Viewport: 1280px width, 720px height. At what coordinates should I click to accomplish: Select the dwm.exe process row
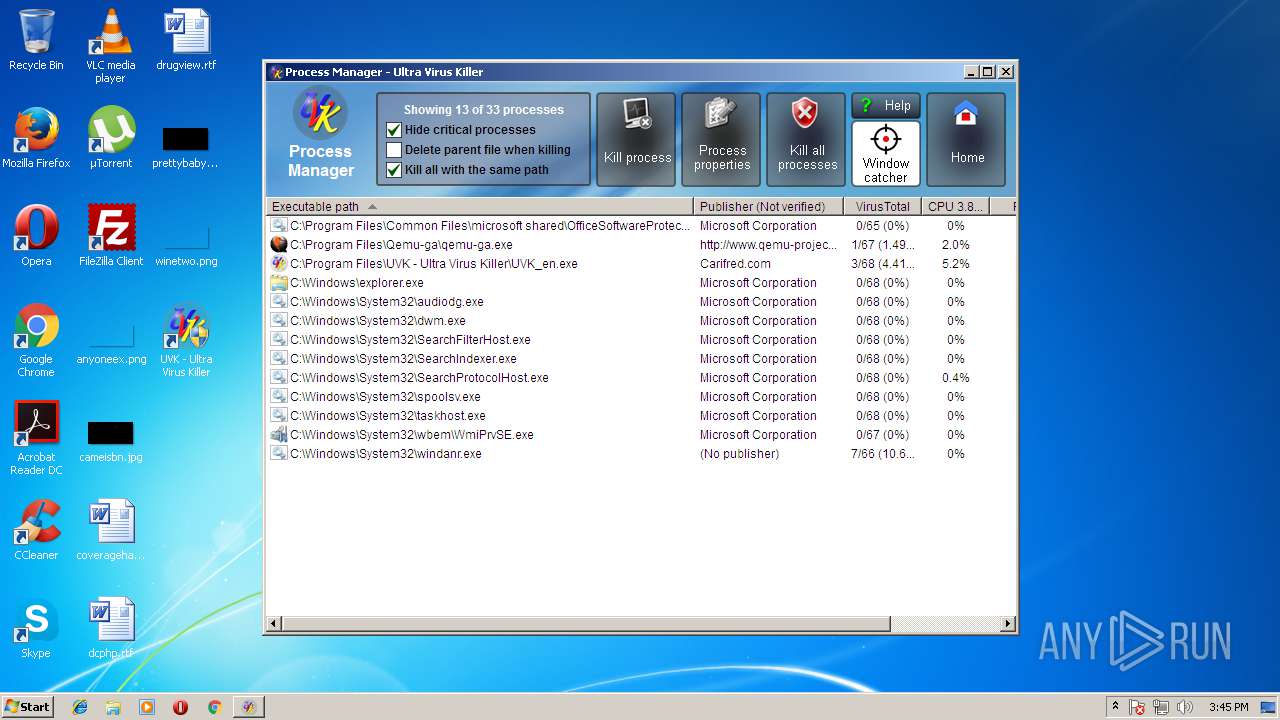click(640, 321)
